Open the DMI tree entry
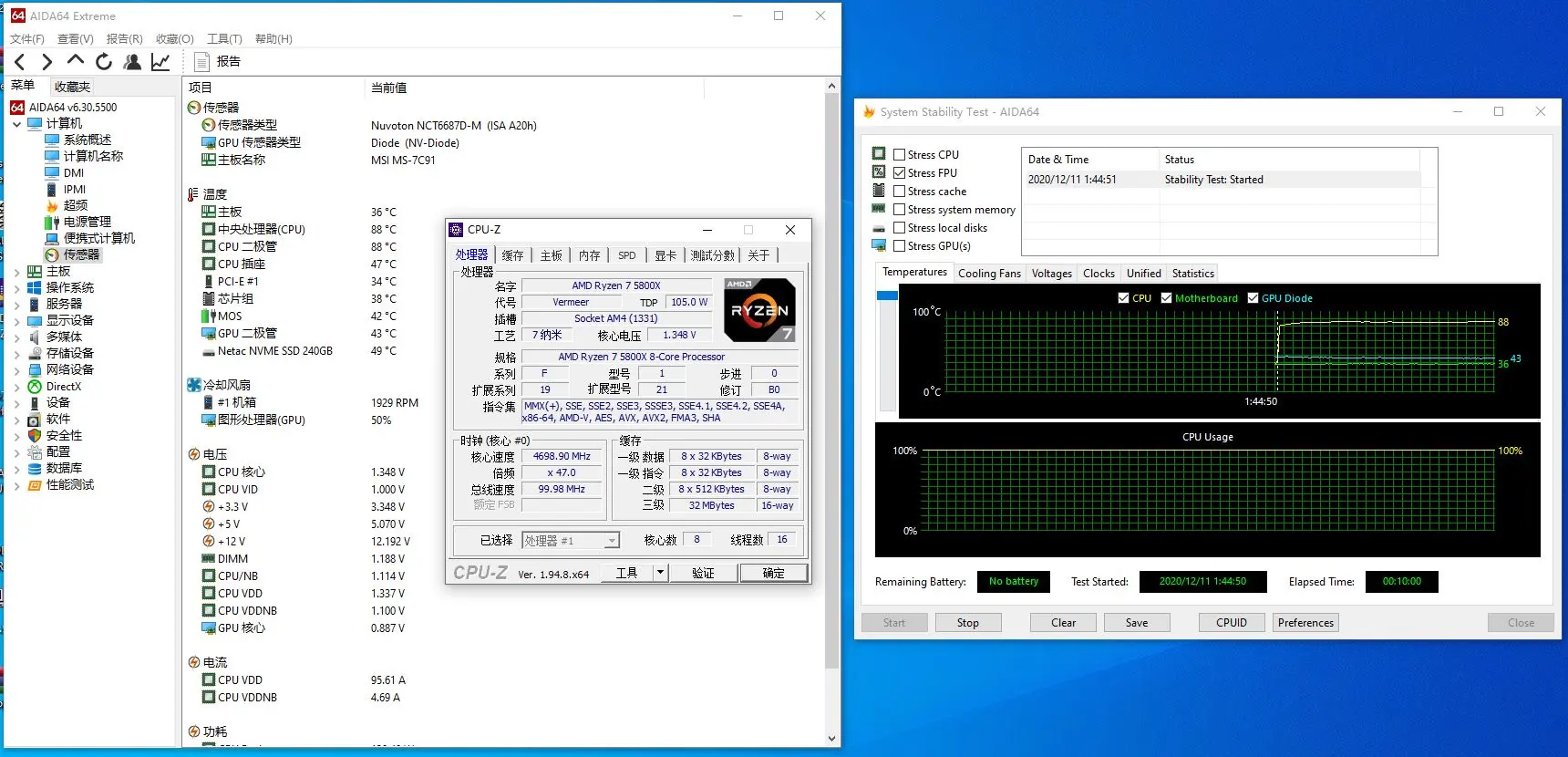Viewport: 1568px width, 757px height. pyautogui.click(x=74, y=172)
